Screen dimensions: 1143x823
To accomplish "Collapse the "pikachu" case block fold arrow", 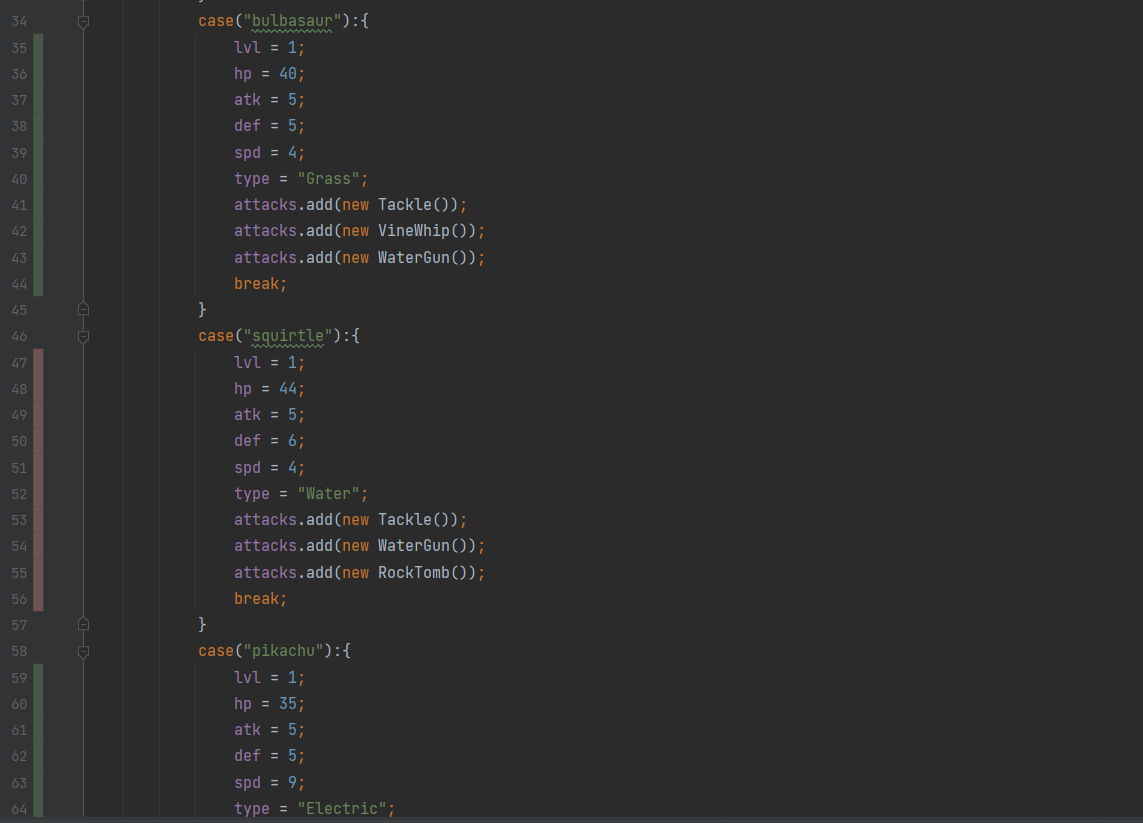I will pyautogui.click(x=84, y=650).
